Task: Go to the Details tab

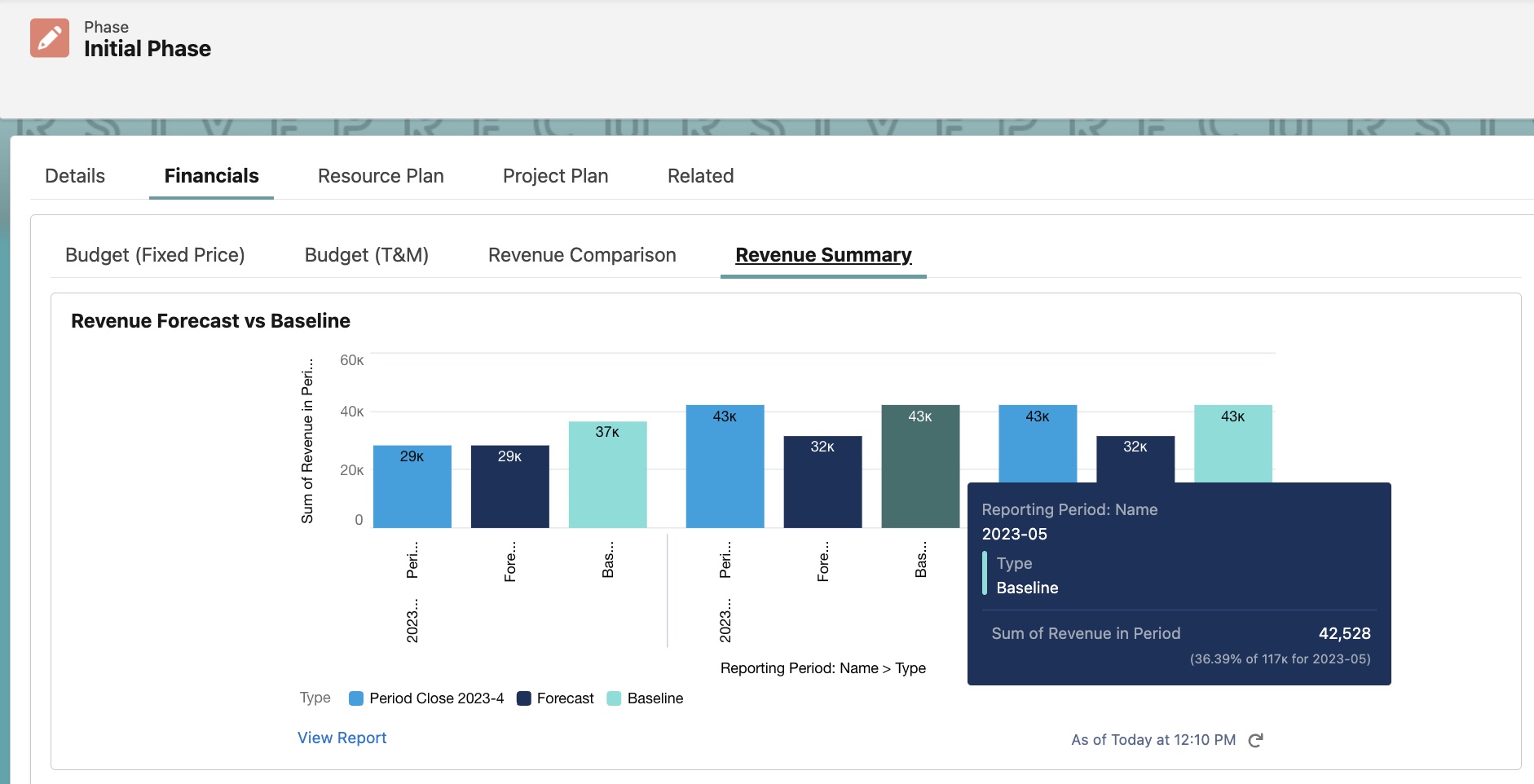Action: pos(74,175)
